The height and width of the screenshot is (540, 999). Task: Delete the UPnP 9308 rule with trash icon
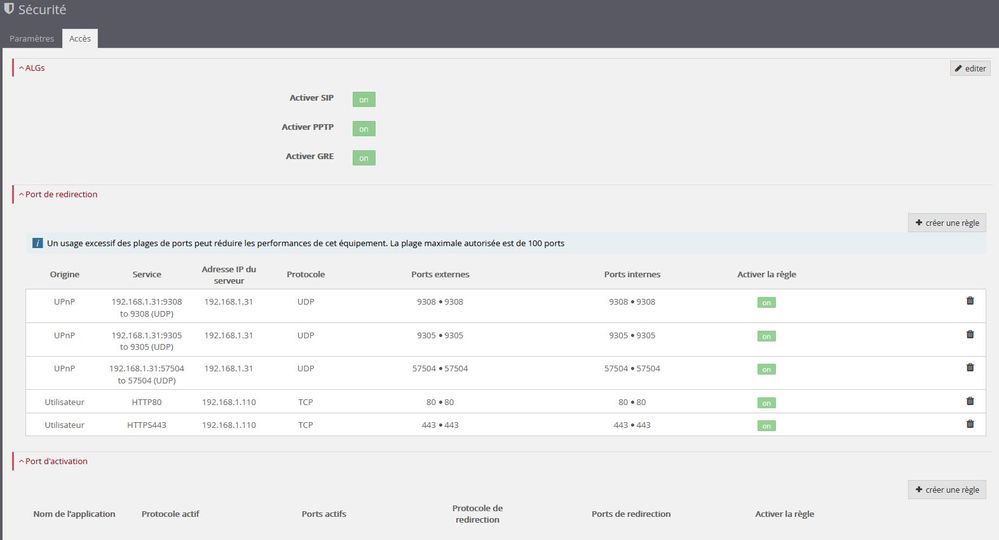pos(969,301)
